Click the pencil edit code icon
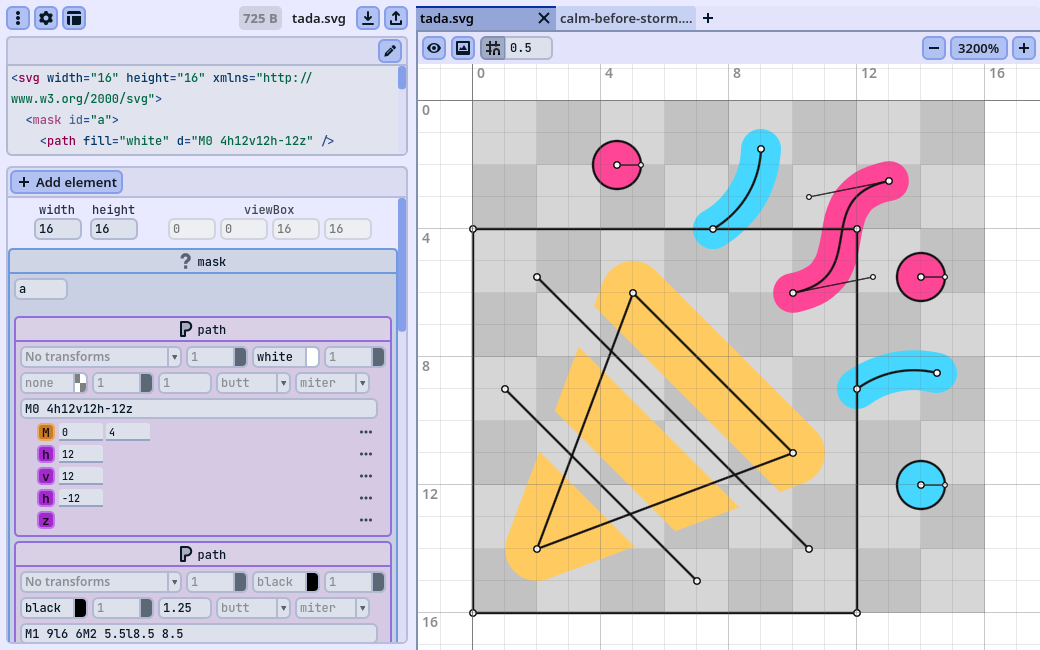The height and width of the screenshot is (650, 1040). point(390,51)
